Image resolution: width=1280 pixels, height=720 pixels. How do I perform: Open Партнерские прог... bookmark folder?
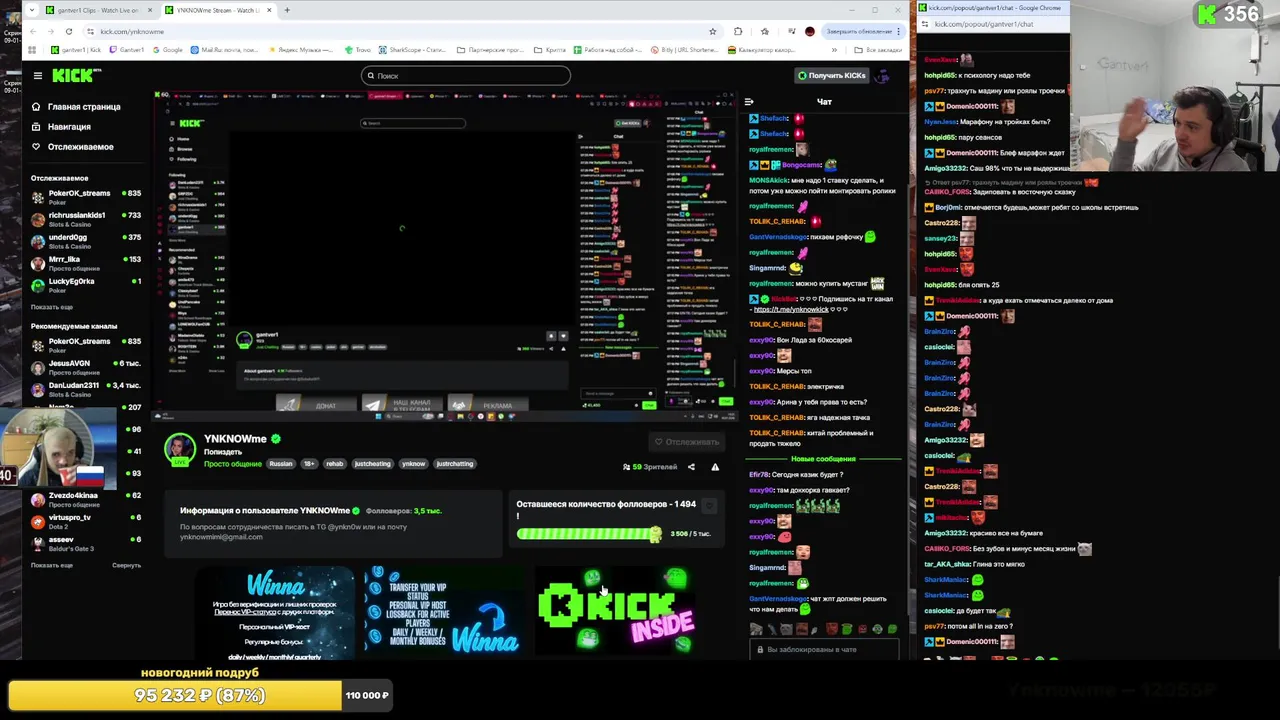coord(489,50)
